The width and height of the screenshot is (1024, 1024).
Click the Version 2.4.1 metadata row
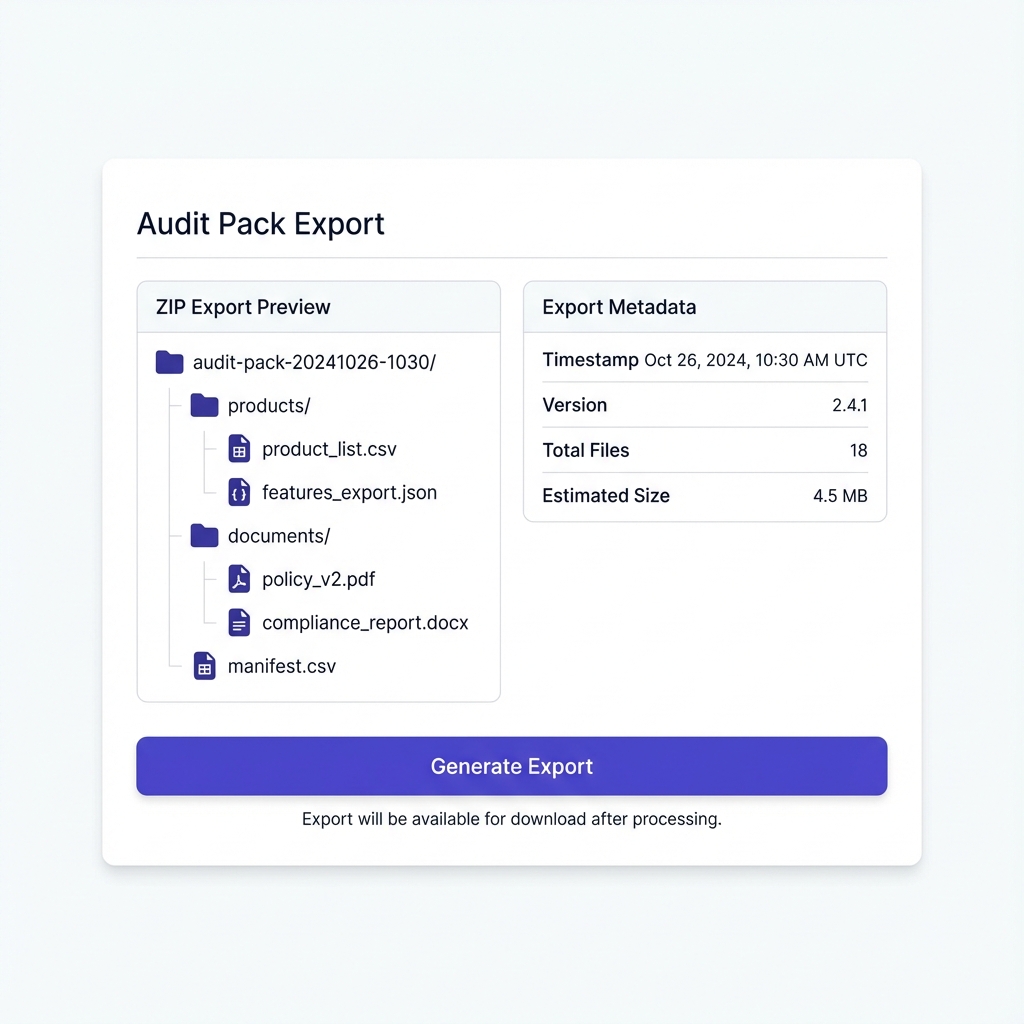click(x=704, y=405)
